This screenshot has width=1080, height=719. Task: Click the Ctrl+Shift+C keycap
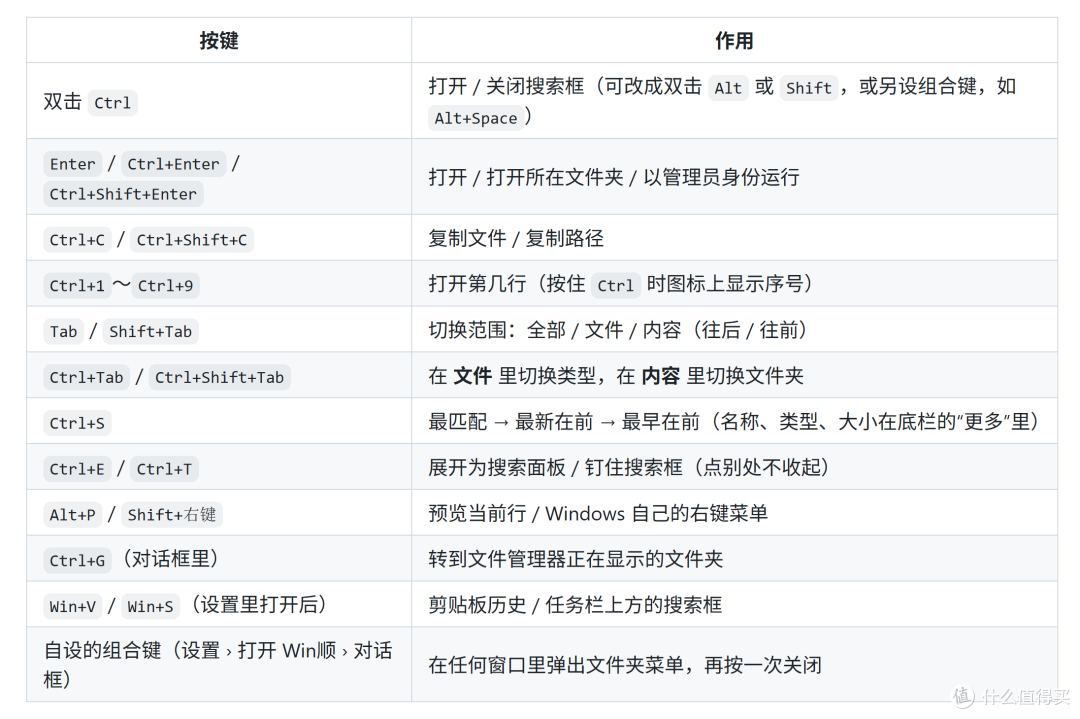[191, 240]
